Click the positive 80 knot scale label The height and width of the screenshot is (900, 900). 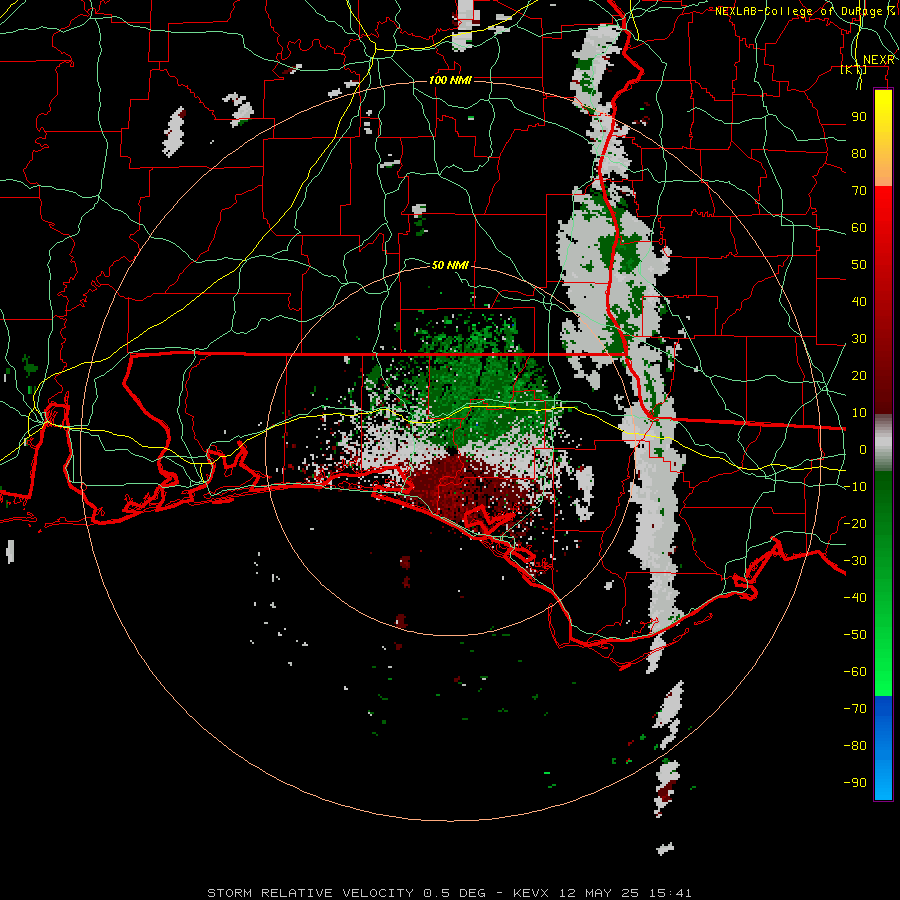tap(859, 153)
